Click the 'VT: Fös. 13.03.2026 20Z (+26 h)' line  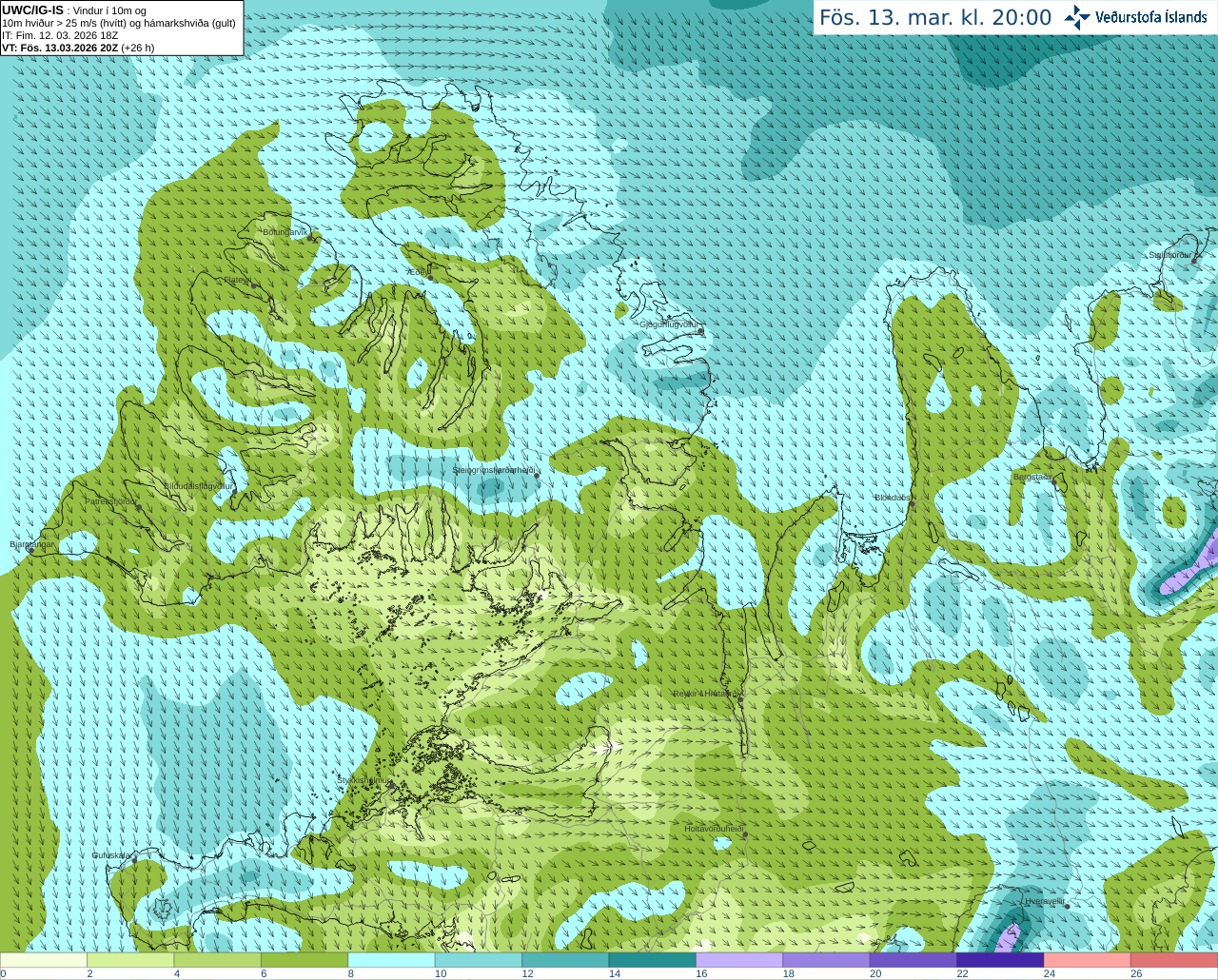(78, 48)
